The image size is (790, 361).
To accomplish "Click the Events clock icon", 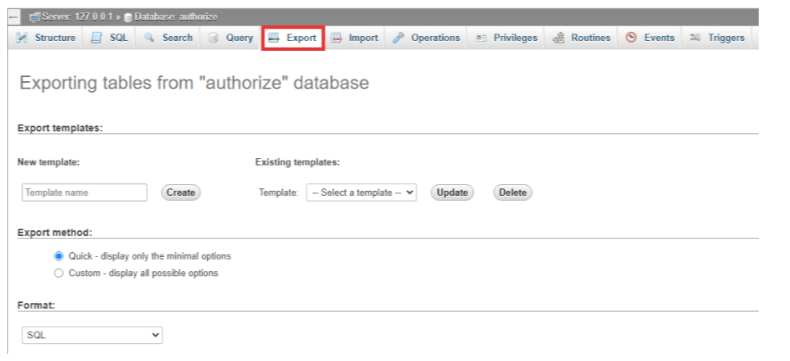I will pos(631,38).
